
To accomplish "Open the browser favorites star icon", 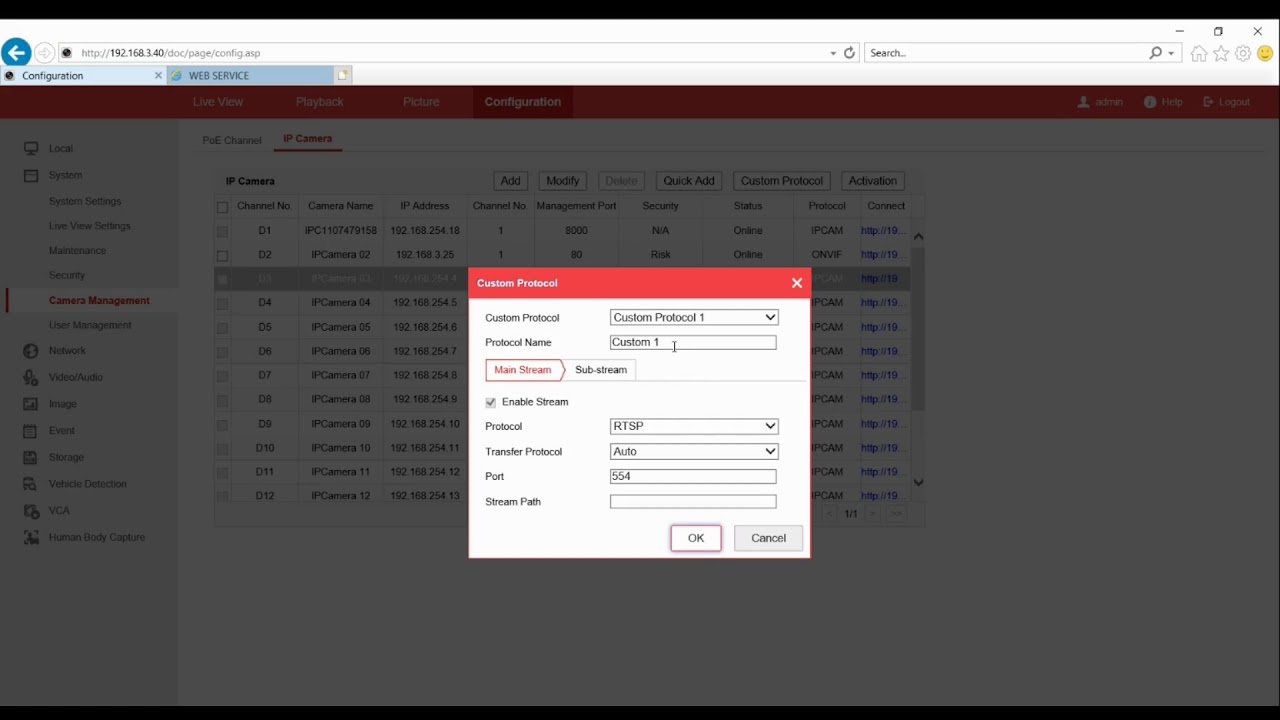I will tap(1221, 53).
